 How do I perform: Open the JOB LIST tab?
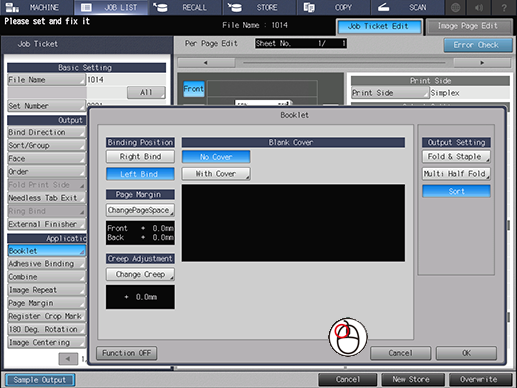coord(111,7)
